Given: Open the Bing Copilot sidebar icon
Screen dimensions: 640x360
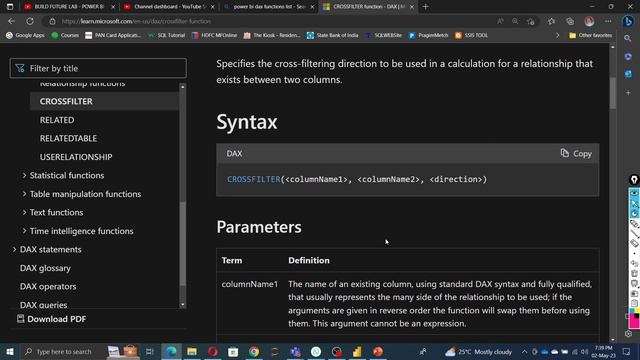Looking at the screenshot, I should 629,21.
